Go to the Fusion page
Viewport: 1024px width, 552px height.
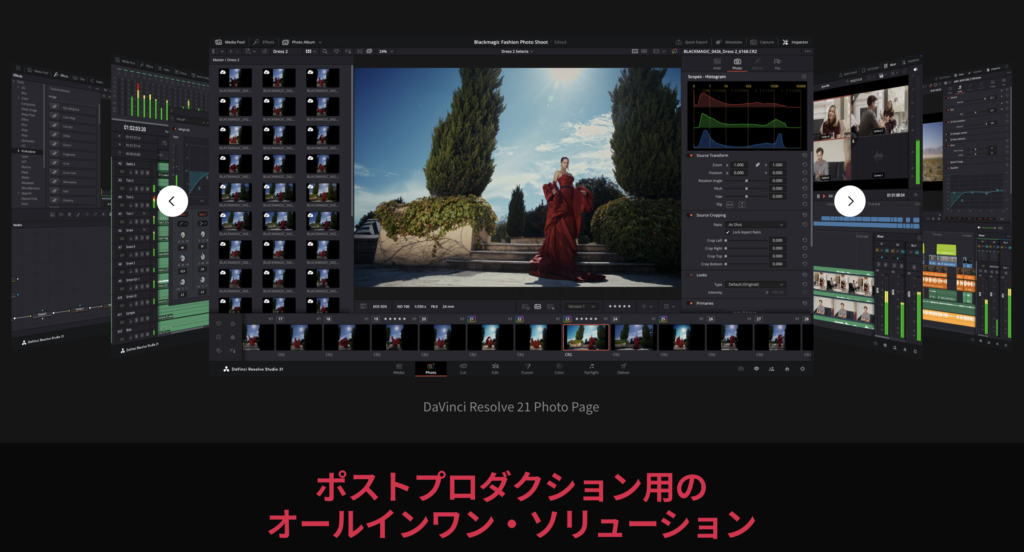(x=527, y=369)
